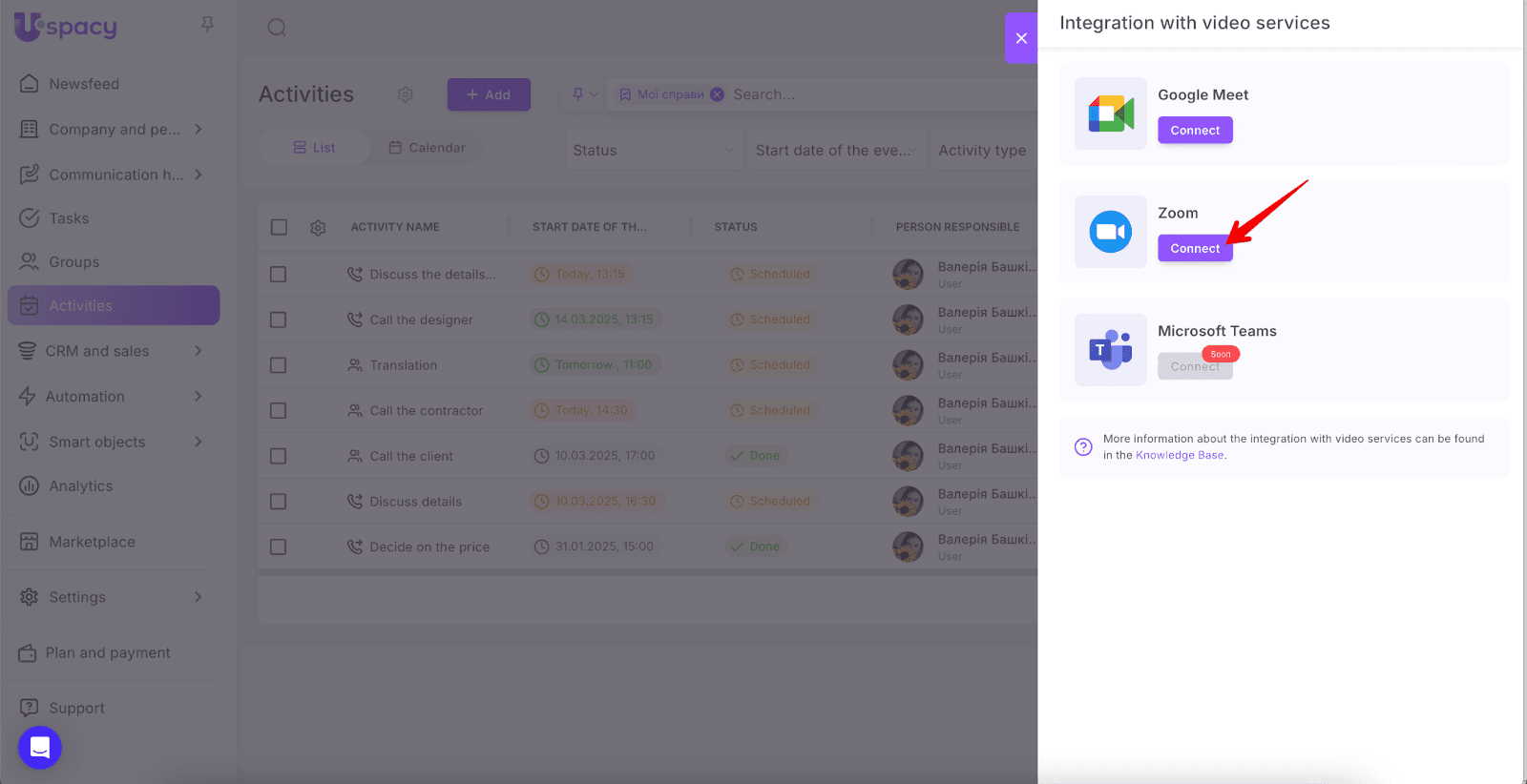The height and width of the screenshot is (784, 1527).
Task: Check the Call the contractor row checkbox
Action: pyautogui.click(x=279, y=411)
